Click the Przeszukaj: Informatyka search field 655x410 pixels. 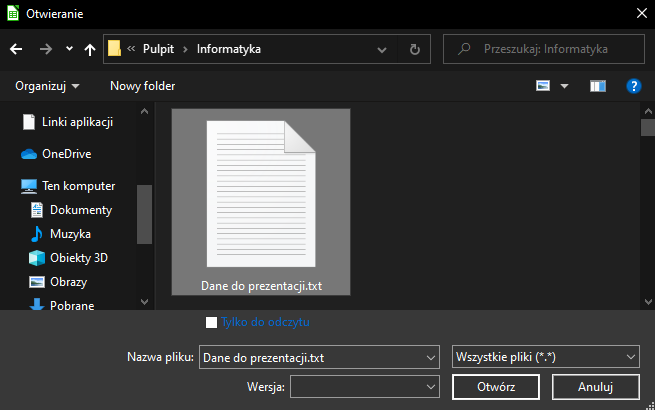543,49
